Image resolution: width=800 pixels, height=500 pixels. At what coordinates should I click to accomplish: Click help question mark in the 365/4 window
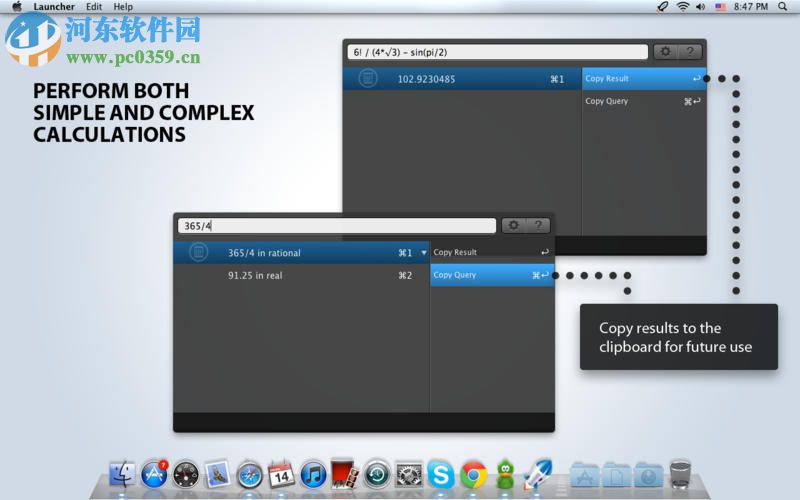538,226
